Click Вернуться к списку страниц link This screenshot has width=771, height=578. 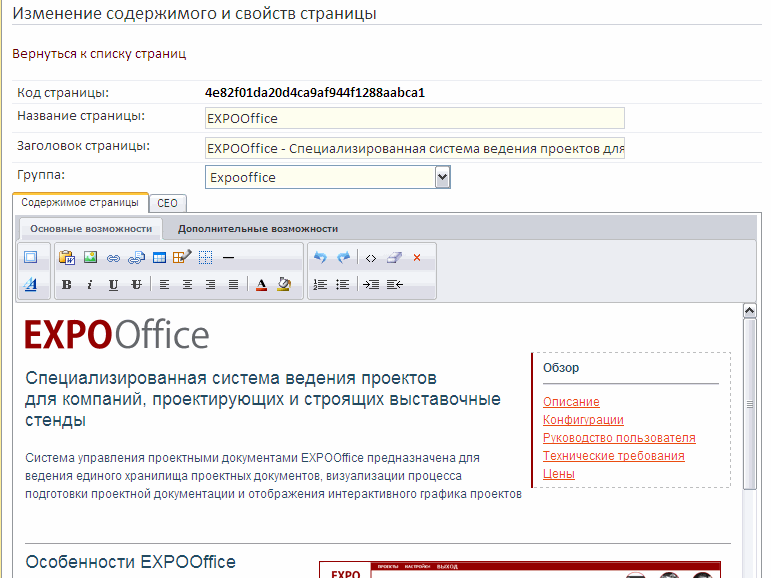pos(99,54)
